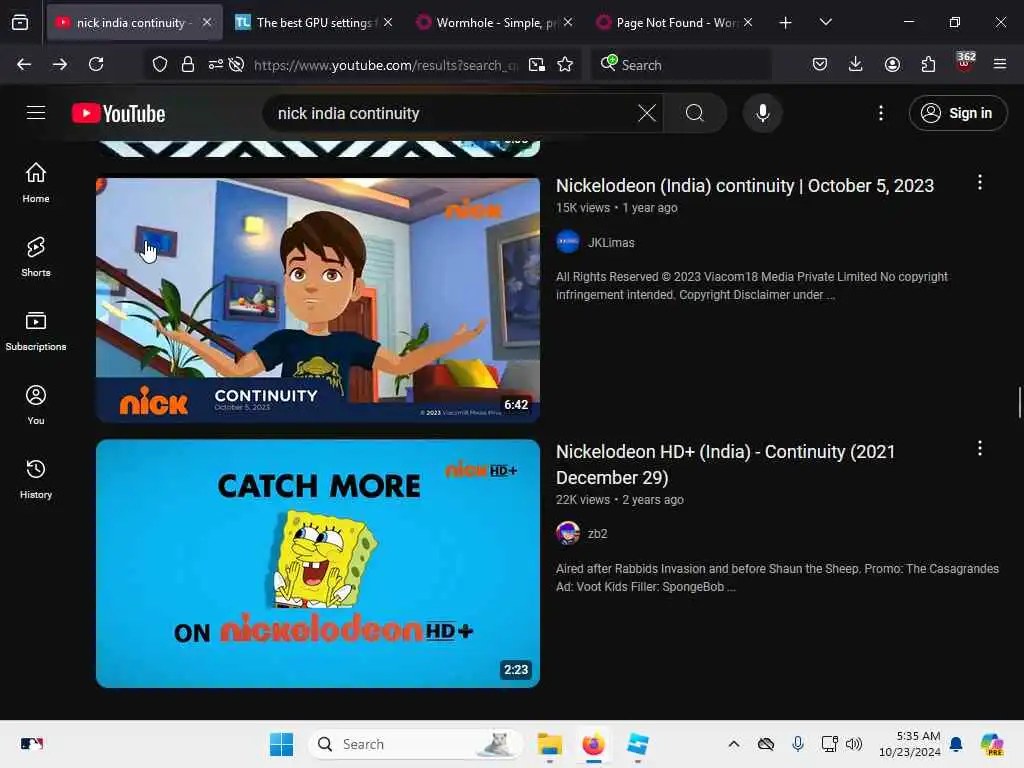
Task: Open the Firefox account icon
Action: (892, 64)
